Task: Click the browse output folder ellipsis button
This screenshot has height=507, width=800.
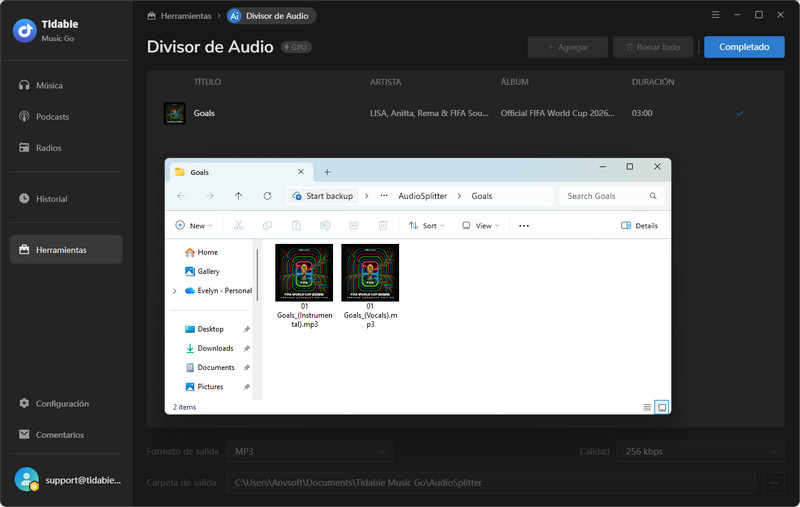Action: [x=773, y=483]
